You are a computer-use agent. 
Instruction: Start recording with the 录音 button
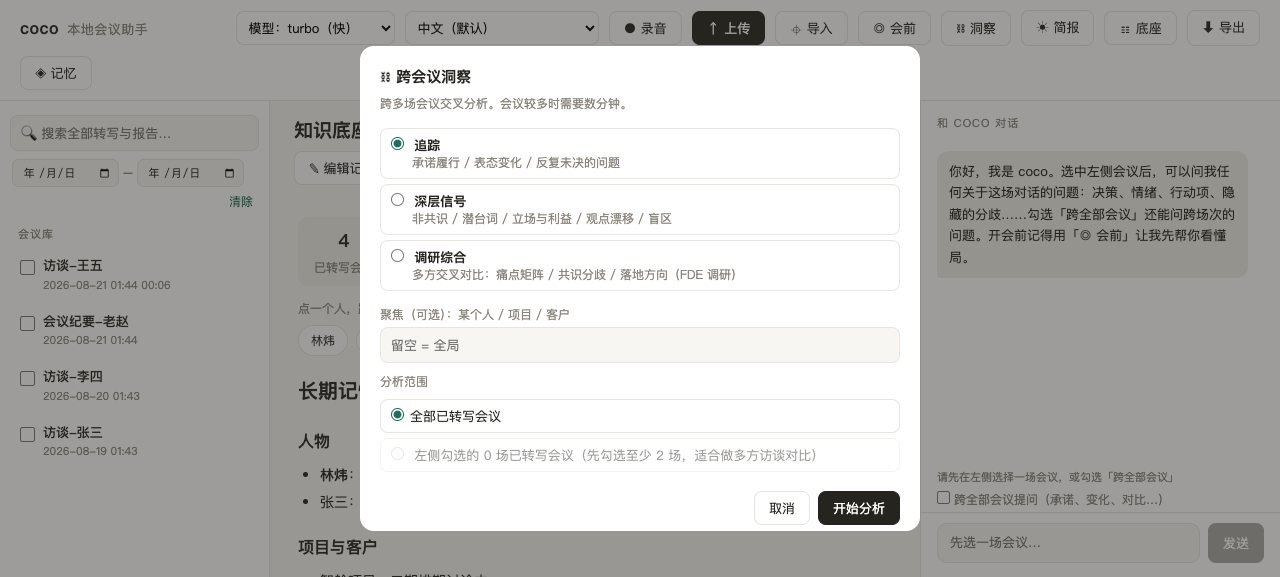point(645,28)
